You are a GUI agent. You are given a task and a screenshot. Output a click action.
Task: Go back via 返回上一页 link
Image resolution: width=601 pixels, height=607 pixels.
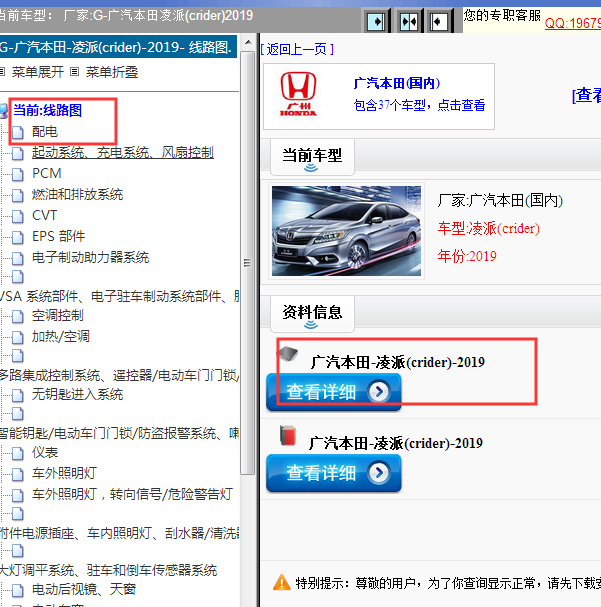coord(297,49)
